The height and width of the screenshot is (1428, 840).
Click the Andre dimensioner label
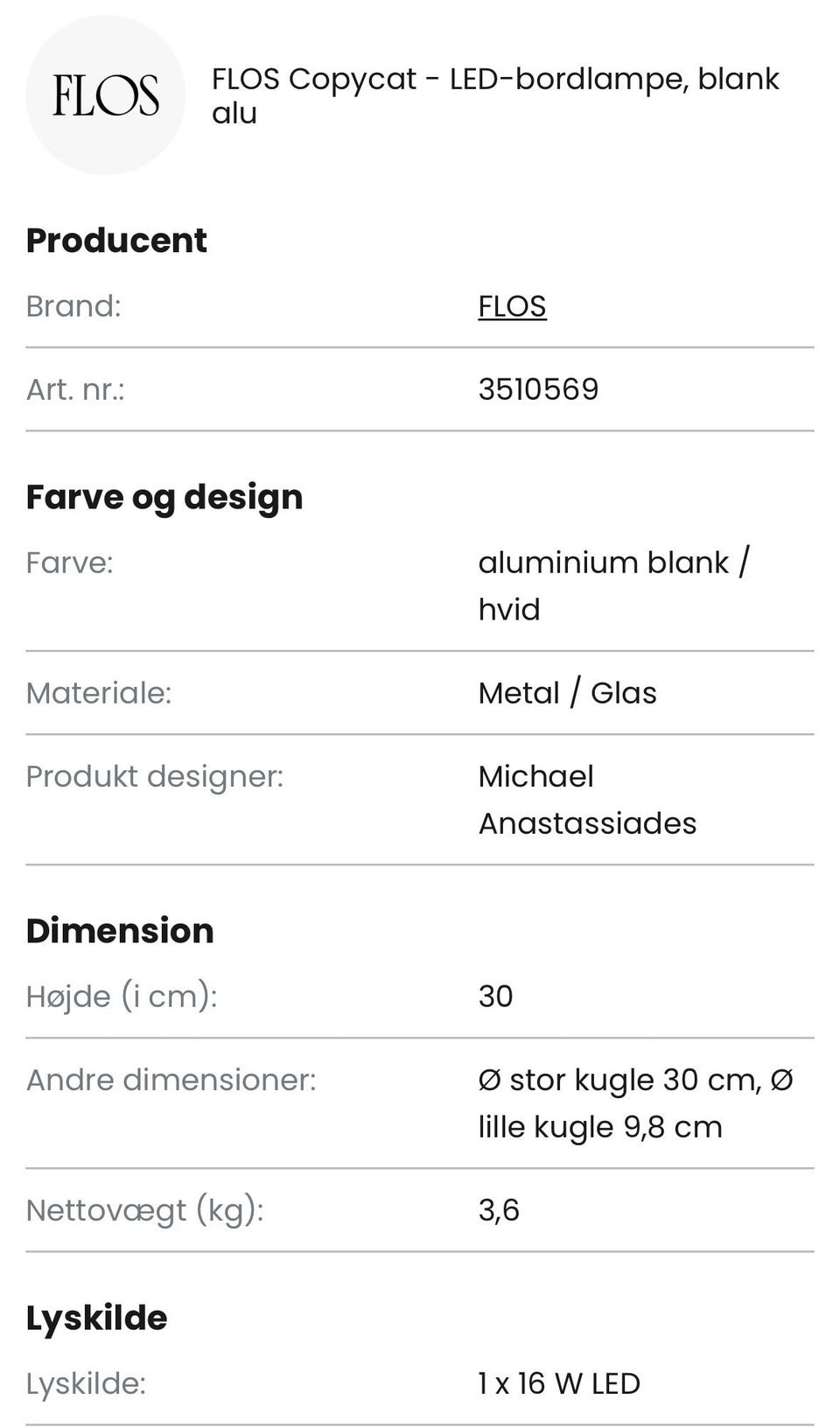[x=171, y=1080]
